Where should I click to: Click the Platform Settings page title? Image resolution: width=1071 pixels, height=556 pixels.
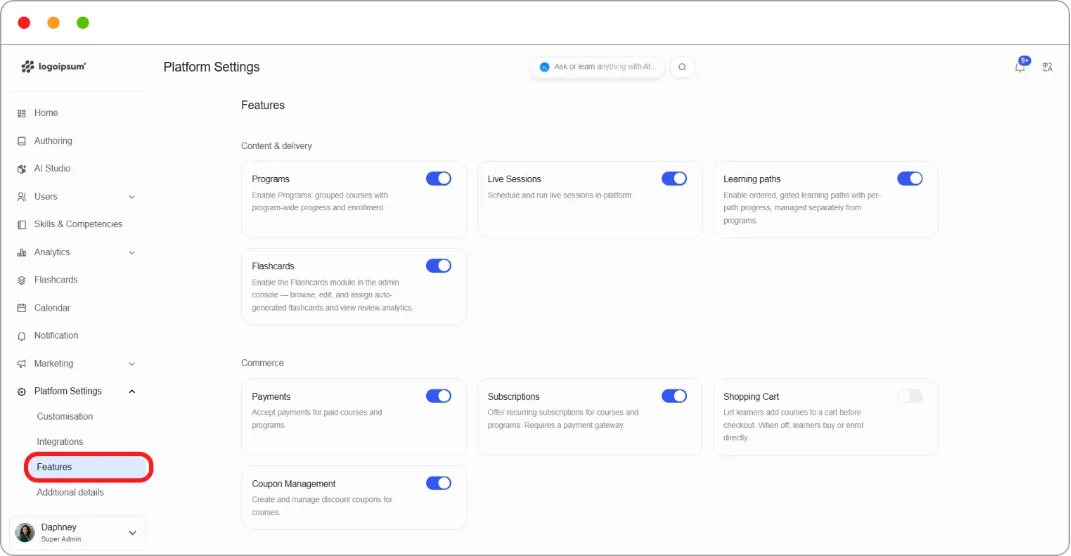tap(212, 67)
